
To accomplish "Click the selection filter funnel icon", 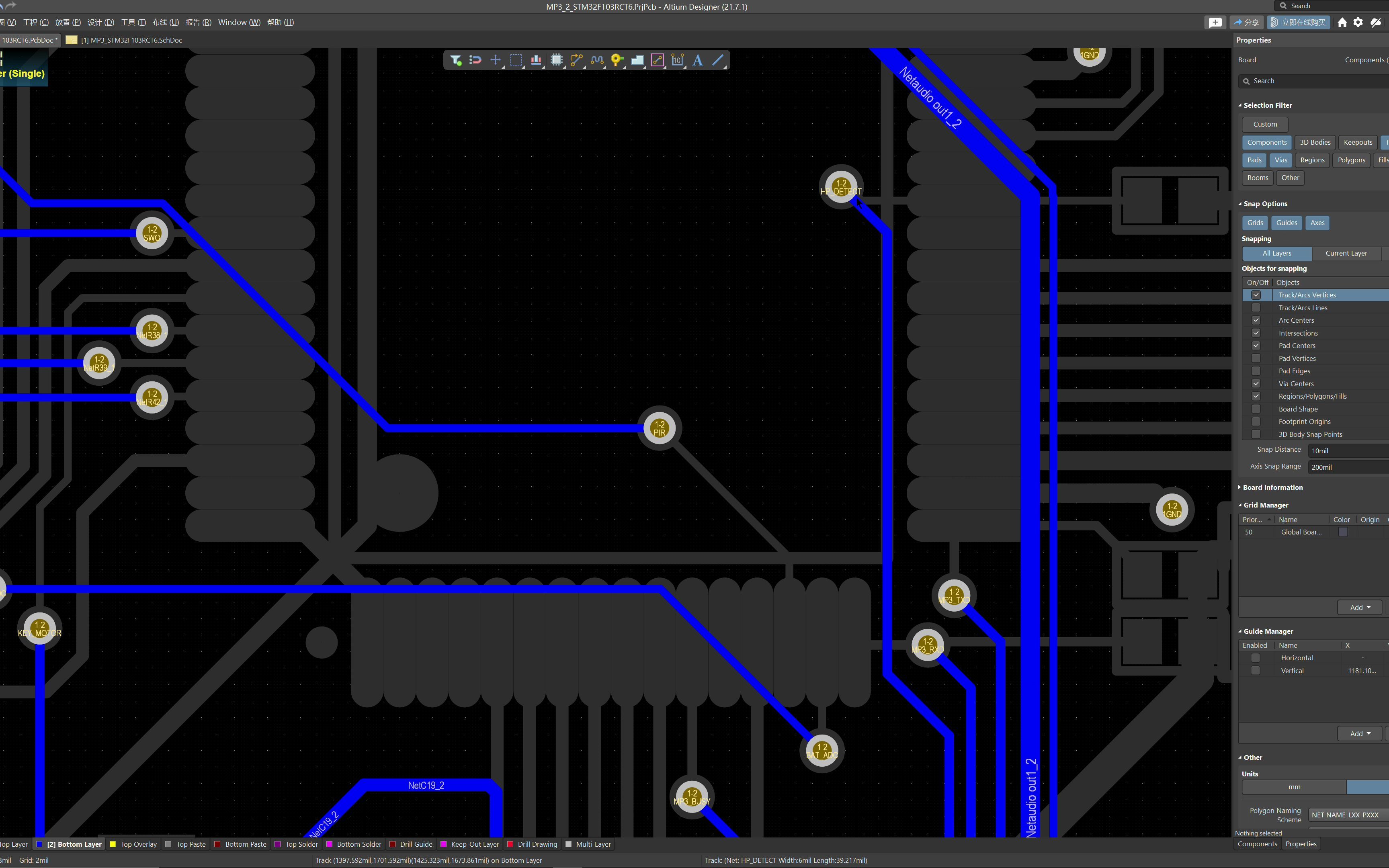I will 456,60.
